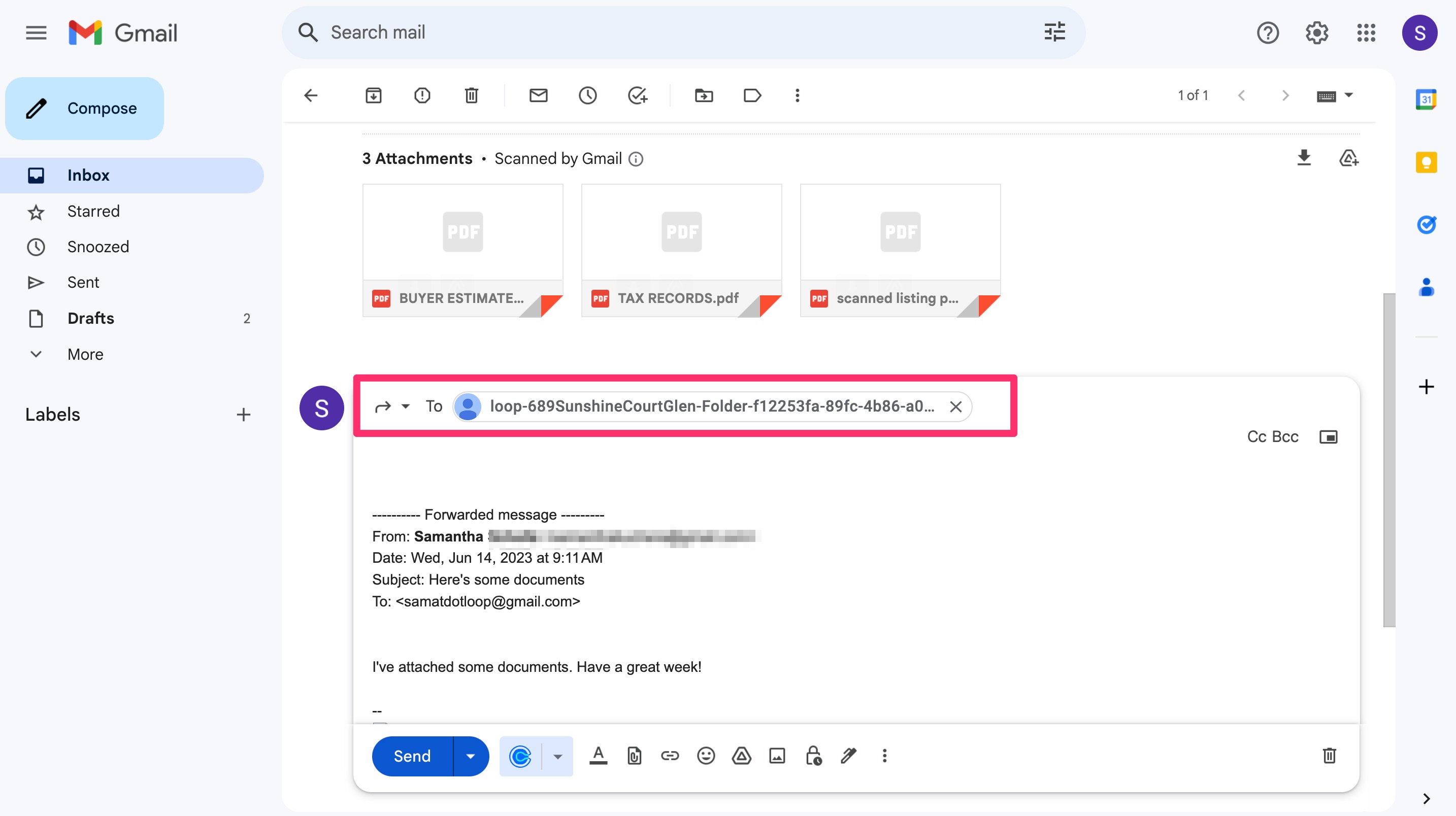This screenshot has width=1456, height=816.
Task: Open pop-out reply window icon
Action: click(1328, 437)
